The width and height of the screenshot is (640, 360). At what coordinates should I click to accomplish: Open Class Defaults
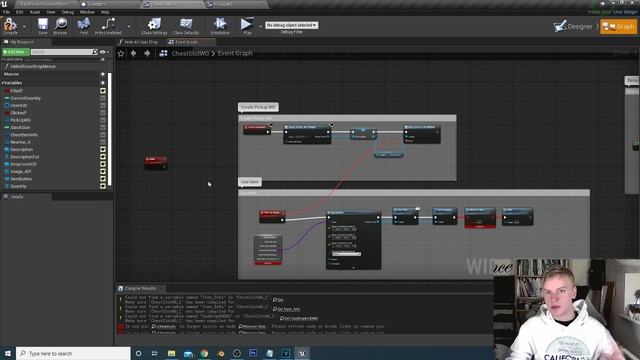click(x=186, y=25)
